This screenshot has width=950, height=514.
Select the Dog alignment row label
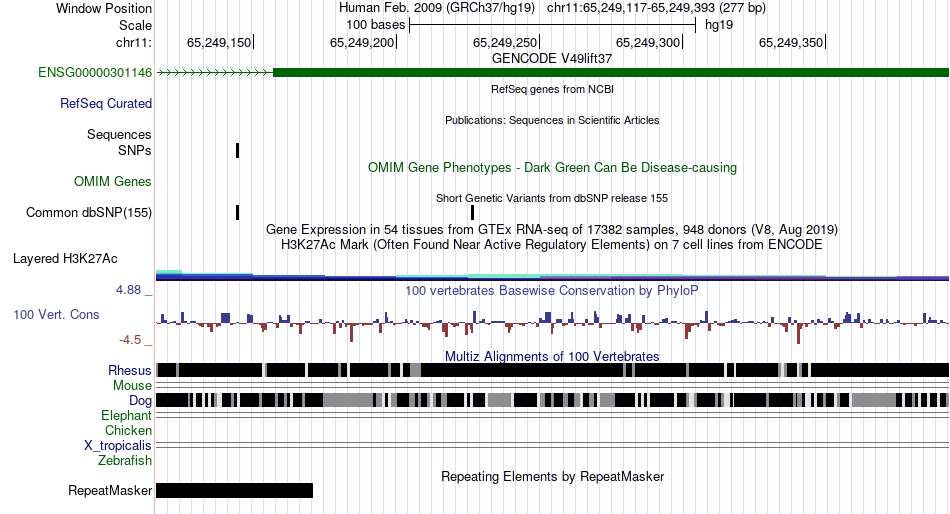pyautogui.click(x=140, y=401)
